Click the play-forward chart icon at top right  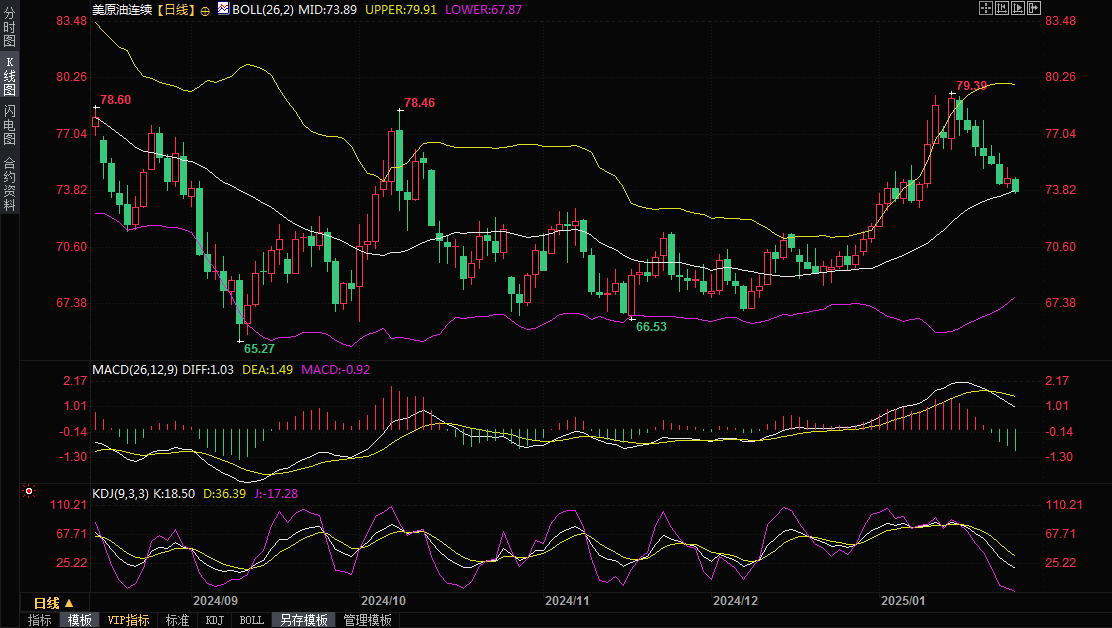(x=1017, y=8)
